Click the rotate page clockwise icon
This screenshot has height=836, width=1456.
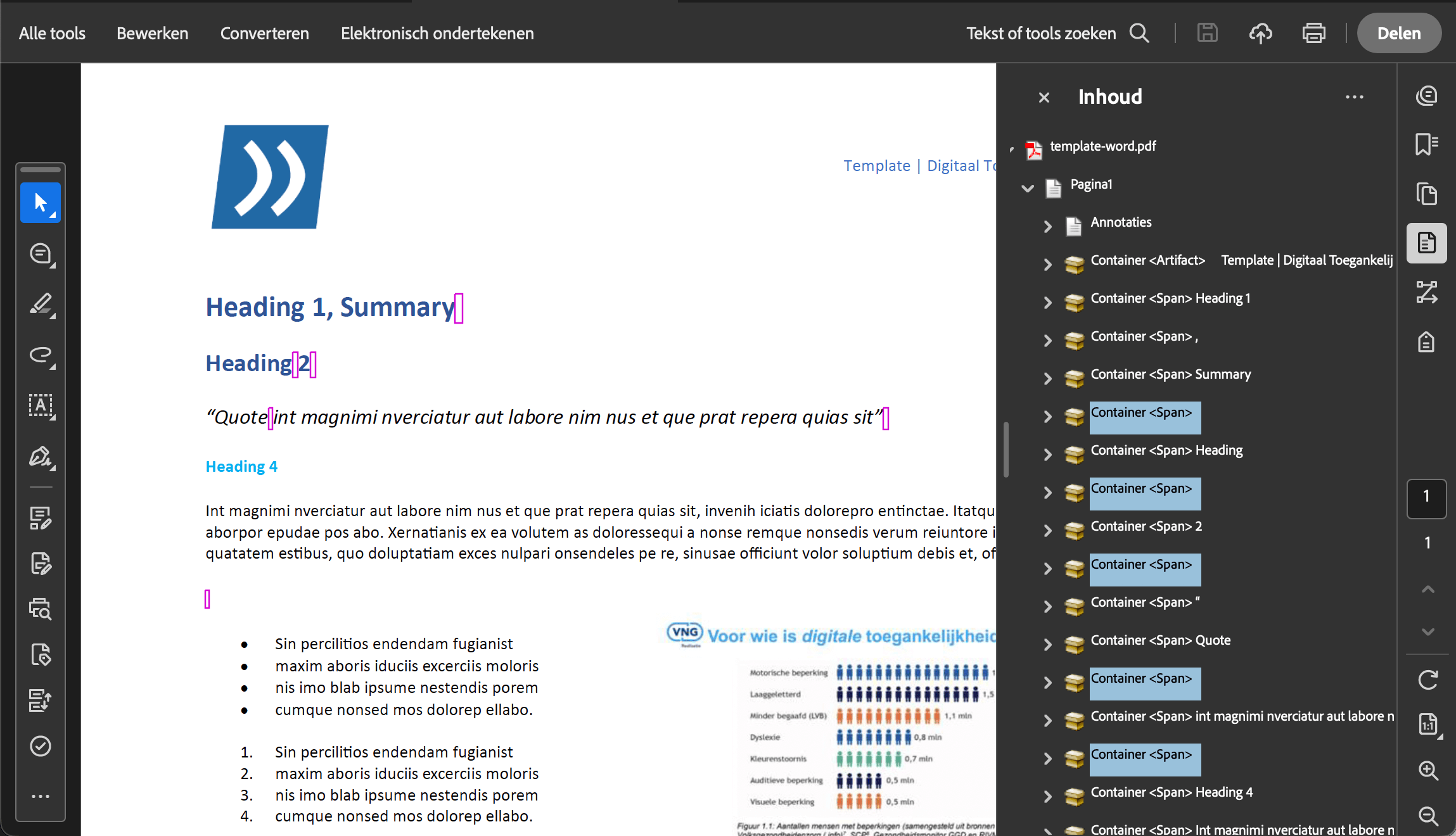click(1427, 680)
